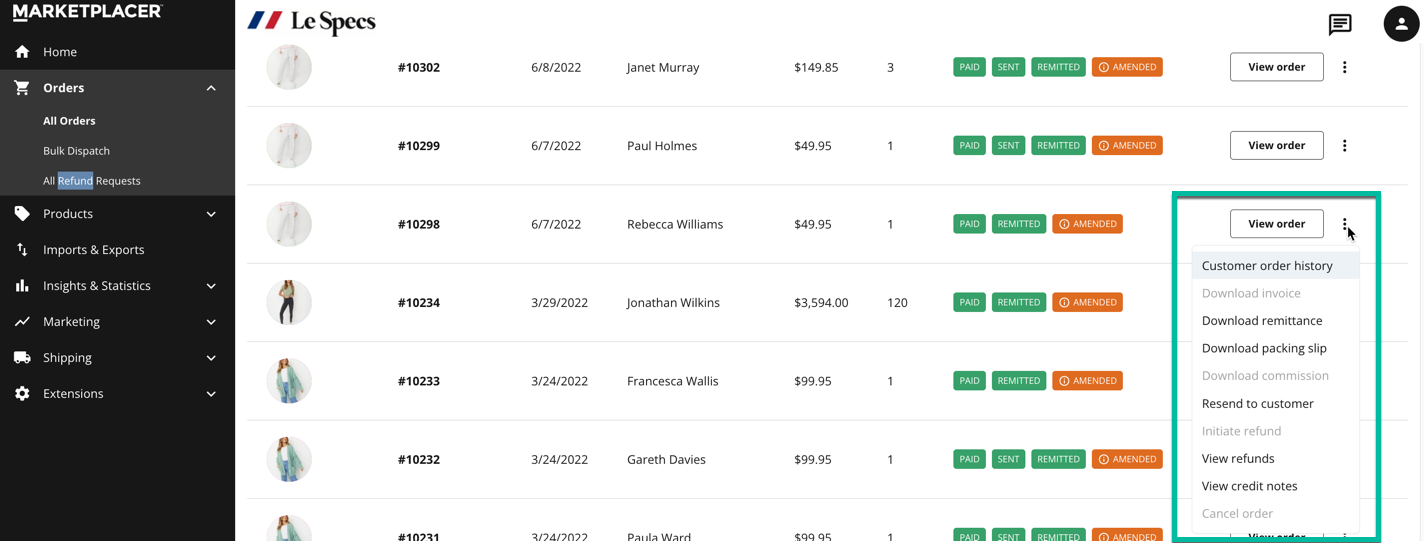Click View order for order #10299

(x=1277, y=146)
